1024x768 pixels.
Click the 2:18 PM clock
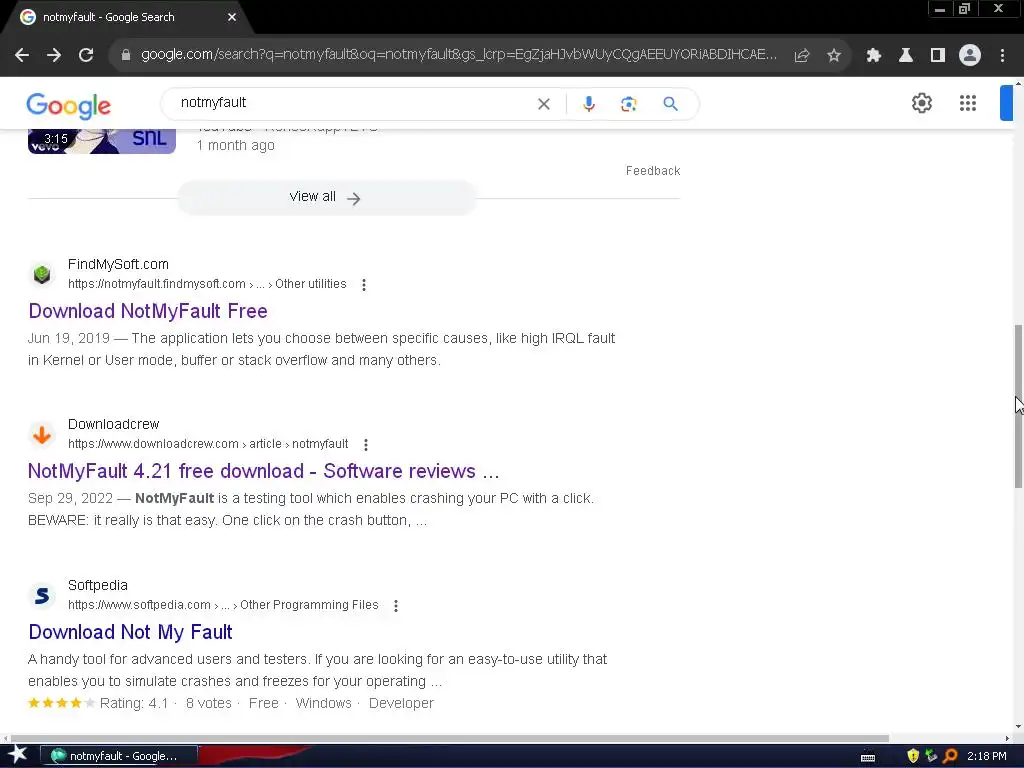pyautogui.click(x=987, y=756)
